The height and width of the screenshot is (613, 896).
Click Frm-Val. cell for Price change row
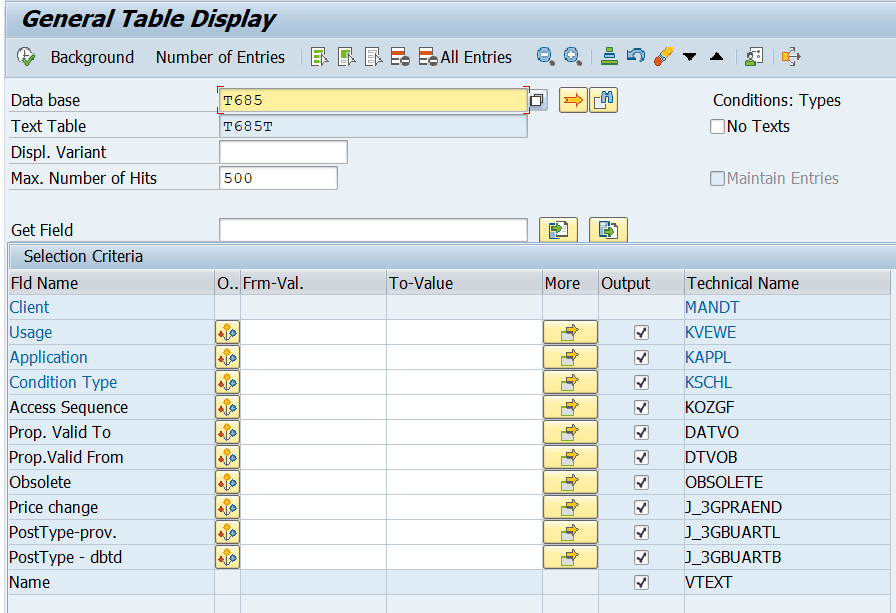313,507
